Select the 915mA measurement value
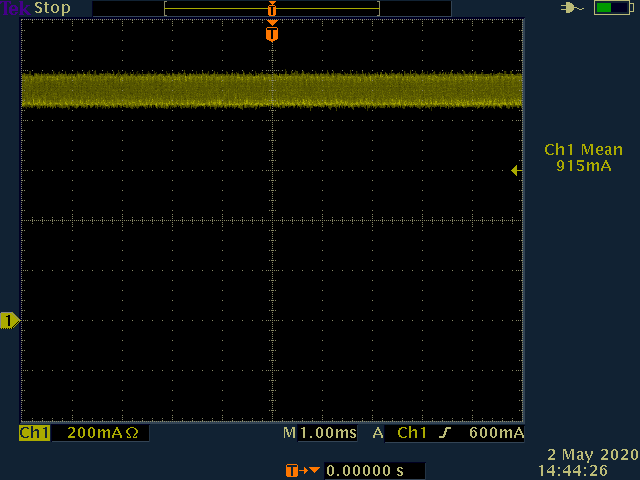640x480 pixels. [x=583, y=165]
